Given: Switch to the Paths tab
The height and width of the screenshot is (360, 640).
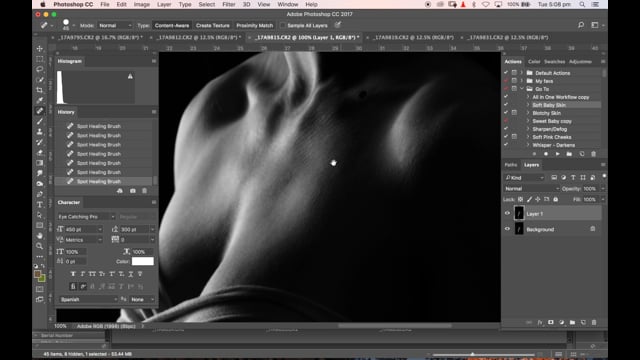Looking at the screenshot, I should coord(511,165).
